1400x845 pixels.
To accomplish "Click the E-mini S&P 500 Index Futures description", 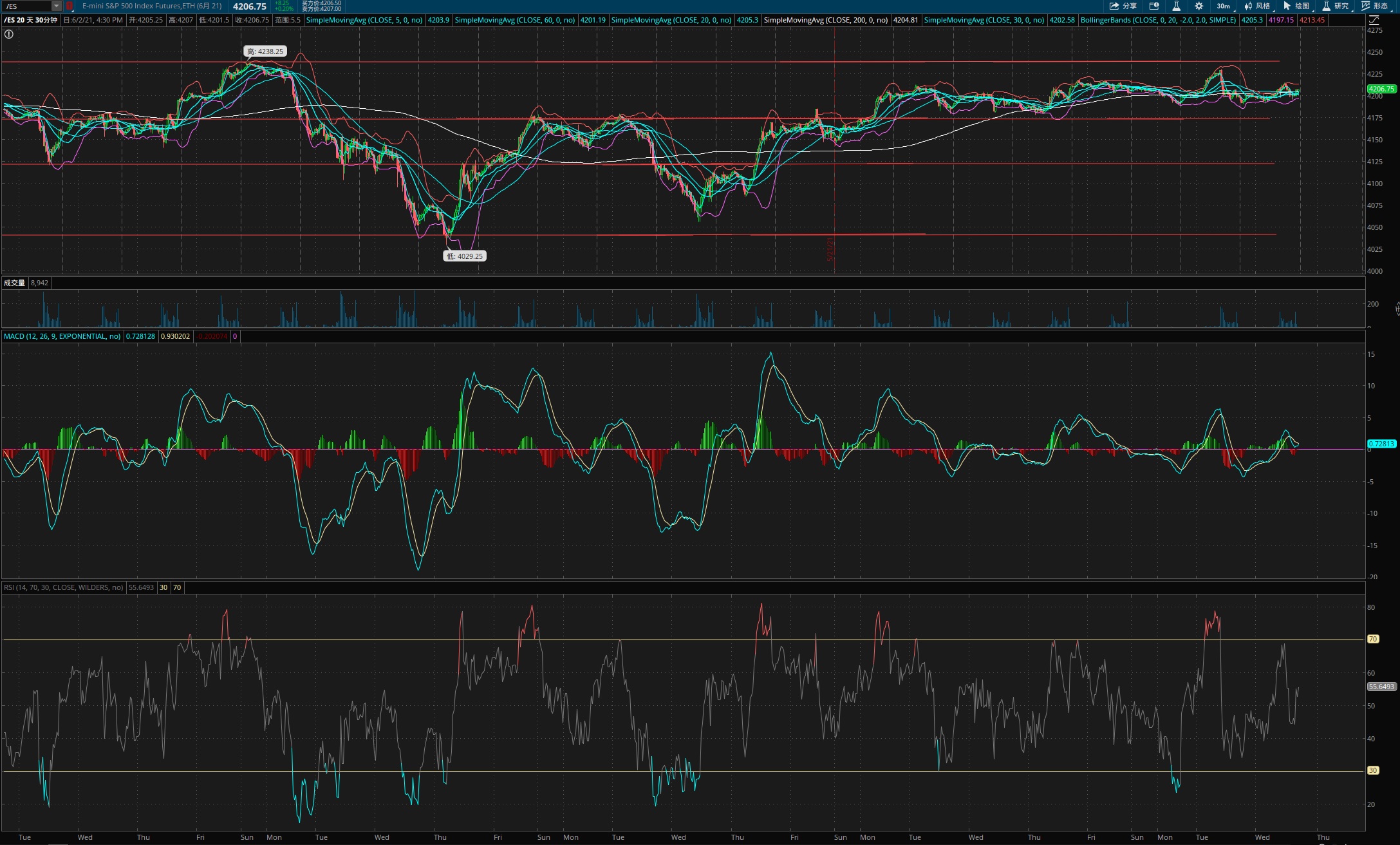I will [x=152, y=6].
